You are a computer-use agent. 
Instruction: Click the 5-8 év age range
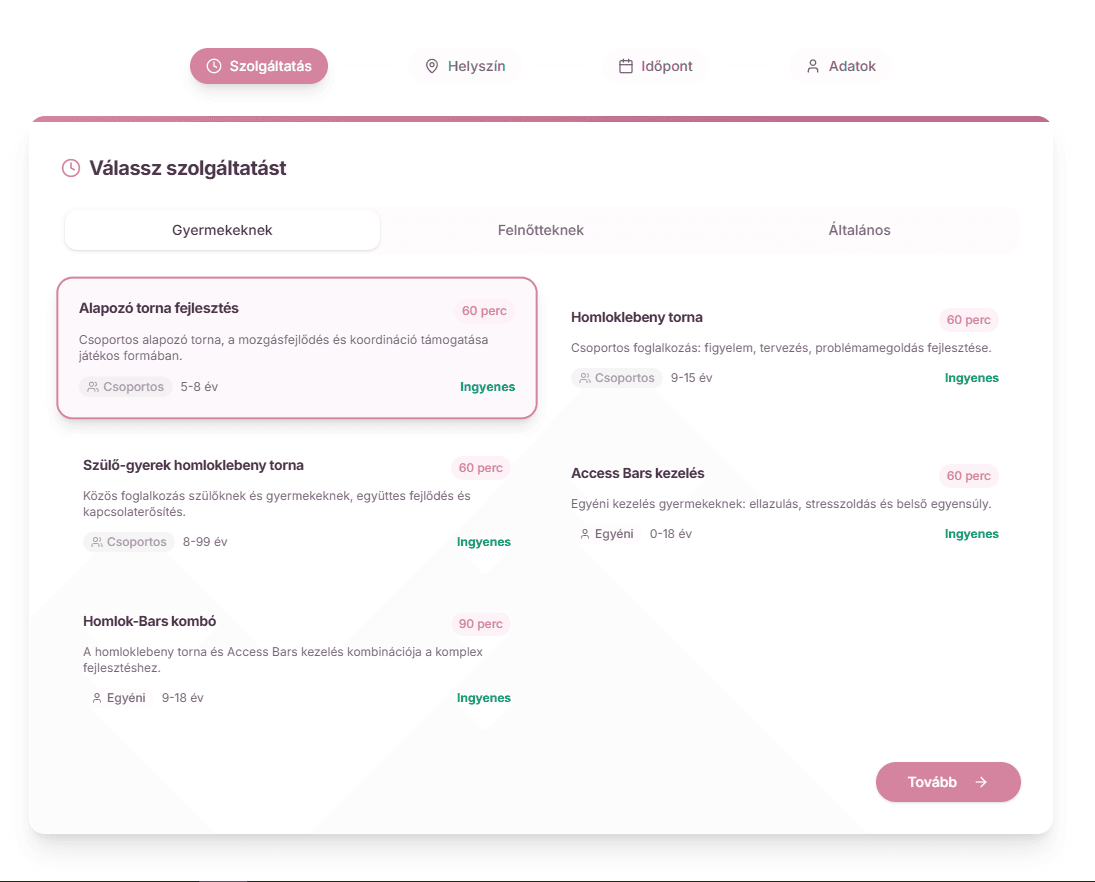click(x=199, y=386)
